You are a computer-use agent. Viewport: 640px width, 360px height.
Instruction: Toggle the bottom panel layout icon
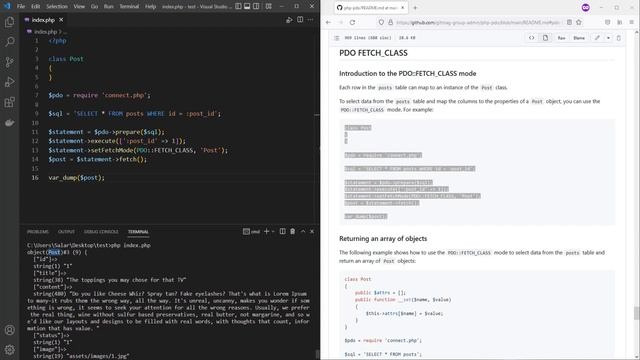(247, 6)
